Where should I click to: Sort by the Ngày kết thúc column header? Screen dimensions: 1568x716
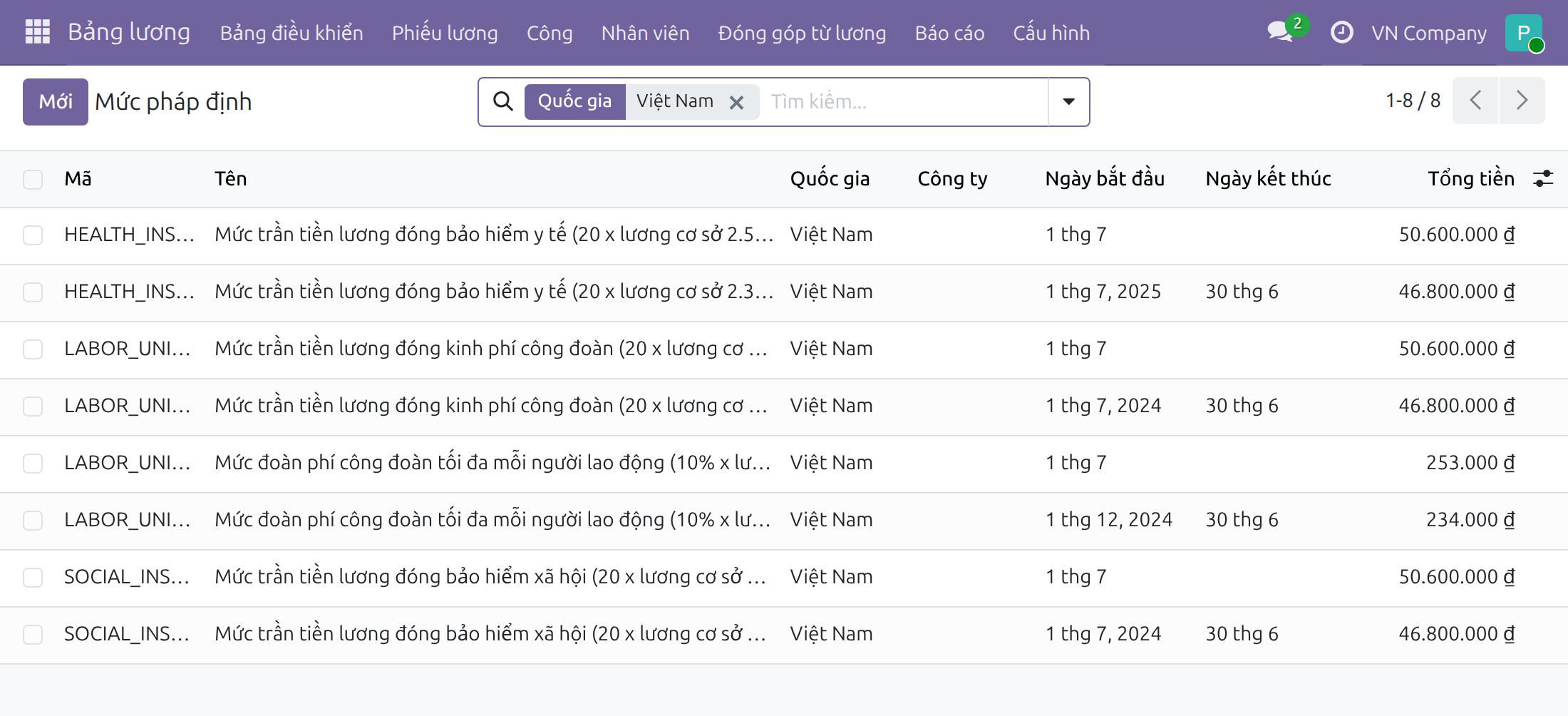point(1268,178)
